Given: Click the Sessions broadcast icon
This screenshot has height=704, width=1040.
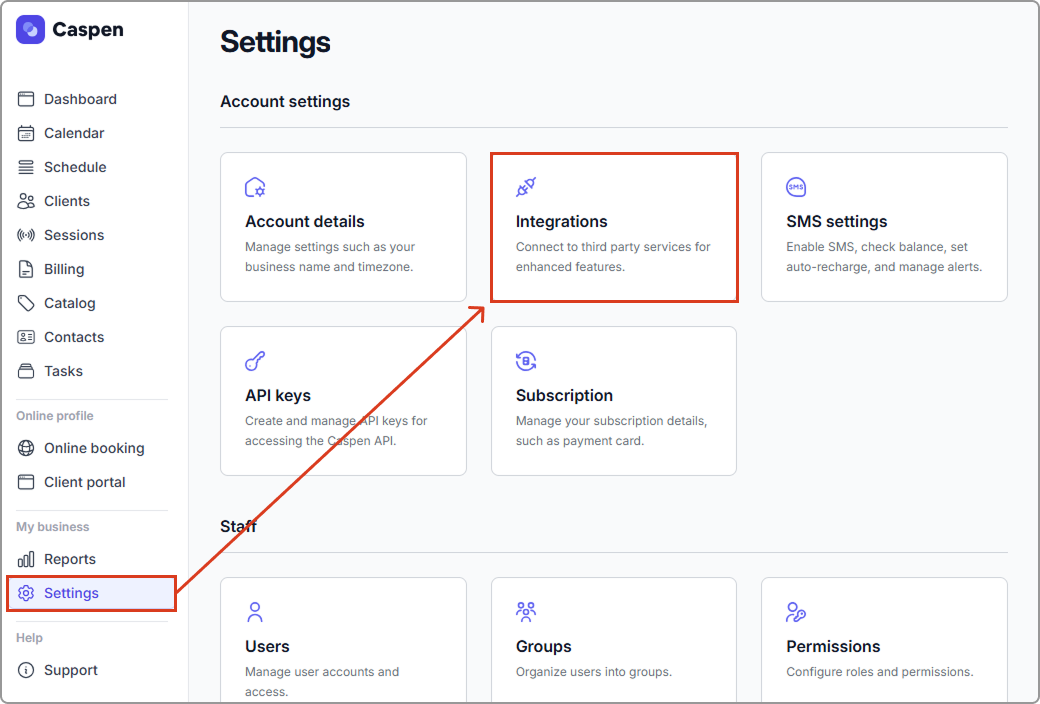Looking at the screenshot, I should pos(26,235).
